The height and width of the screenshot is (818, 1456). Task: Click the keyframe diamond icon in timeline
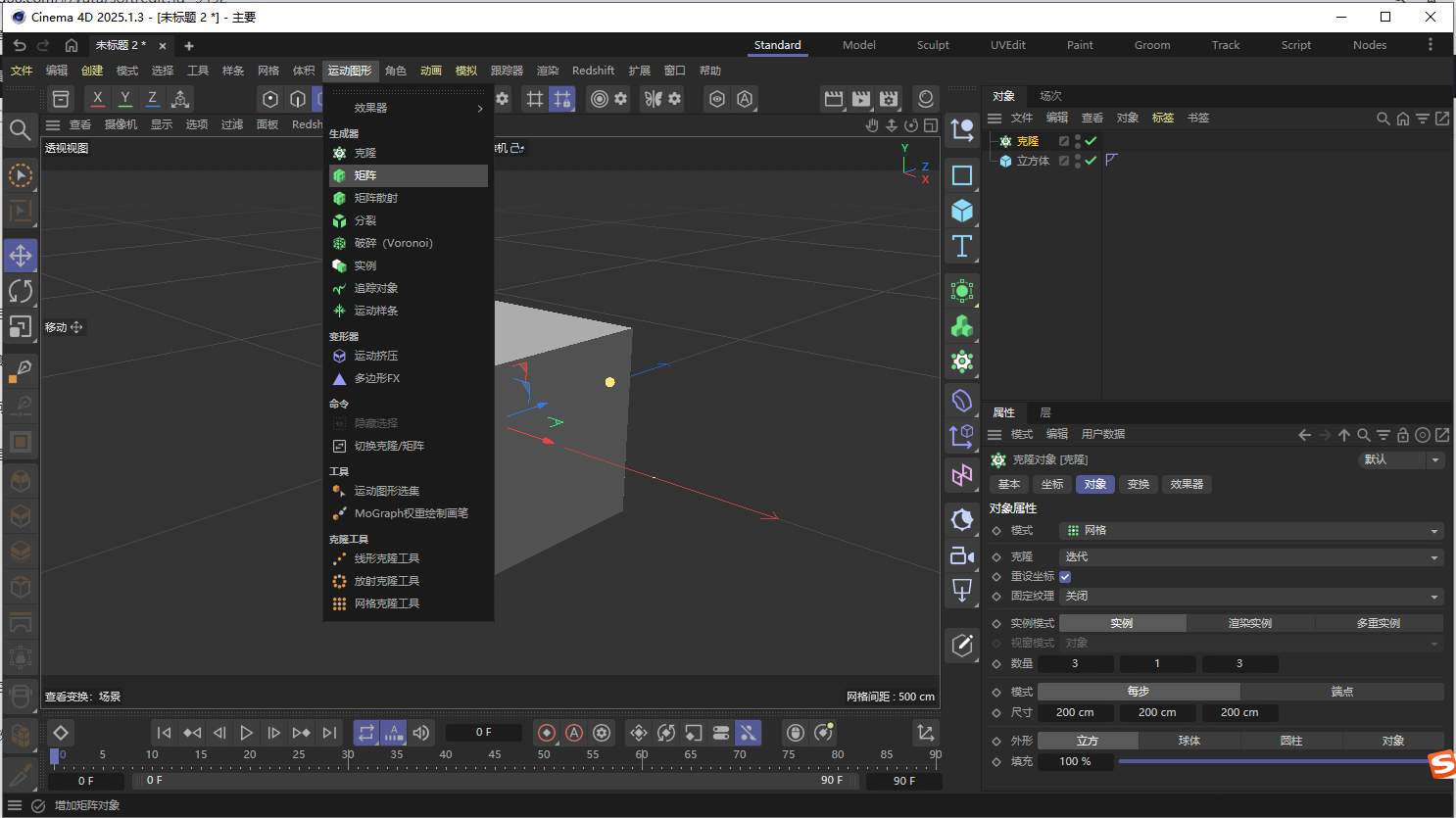pos(61,733)
